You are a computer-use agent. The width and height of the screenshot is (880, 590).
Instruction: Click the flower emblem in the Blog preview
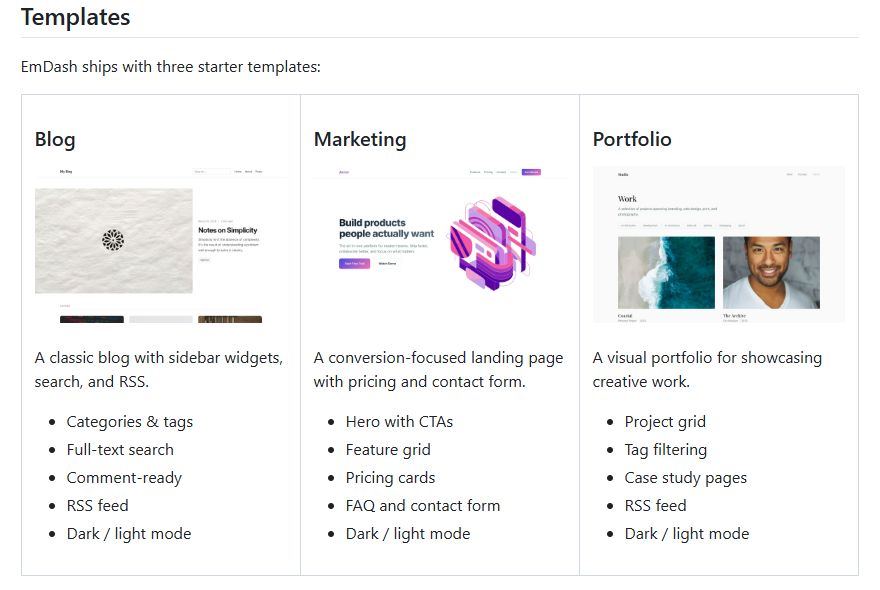113,240
